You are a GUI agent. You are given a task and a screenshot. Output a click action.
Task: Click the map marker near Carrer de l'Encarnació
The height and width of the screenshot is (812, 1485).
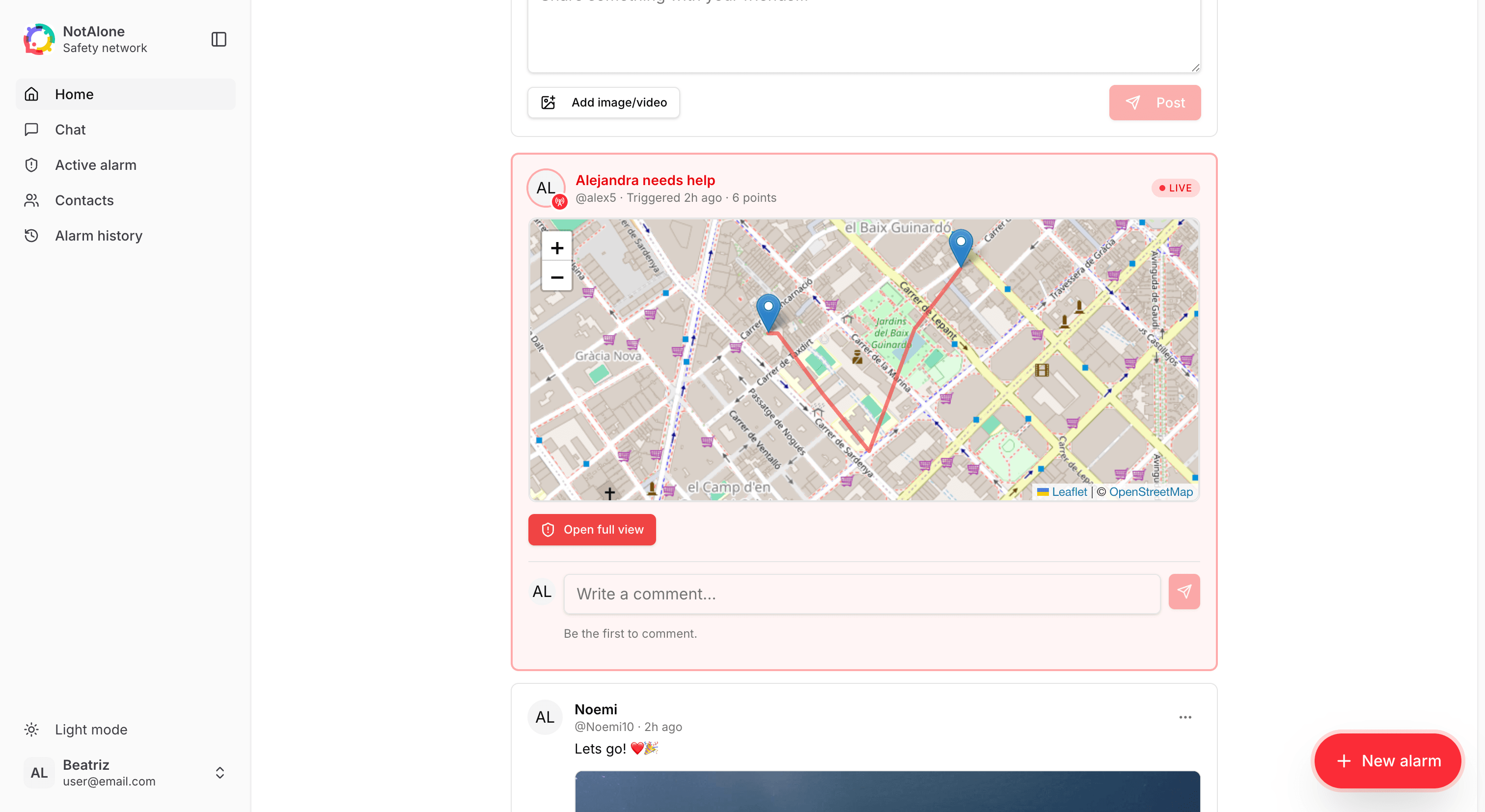(769, 313)
